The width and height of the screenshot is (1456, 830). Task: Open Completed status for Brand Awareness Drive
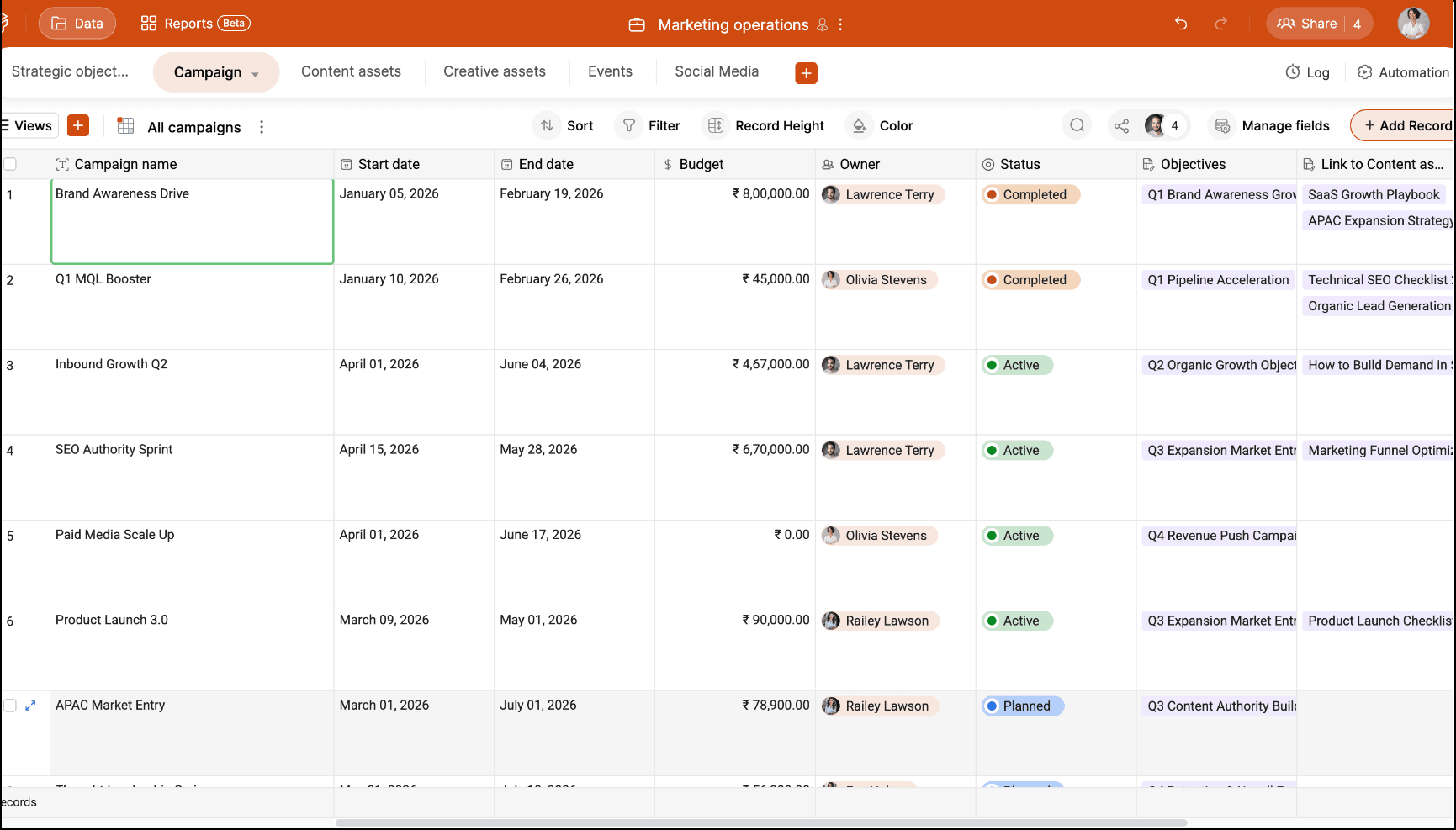tap(1030, 194)
